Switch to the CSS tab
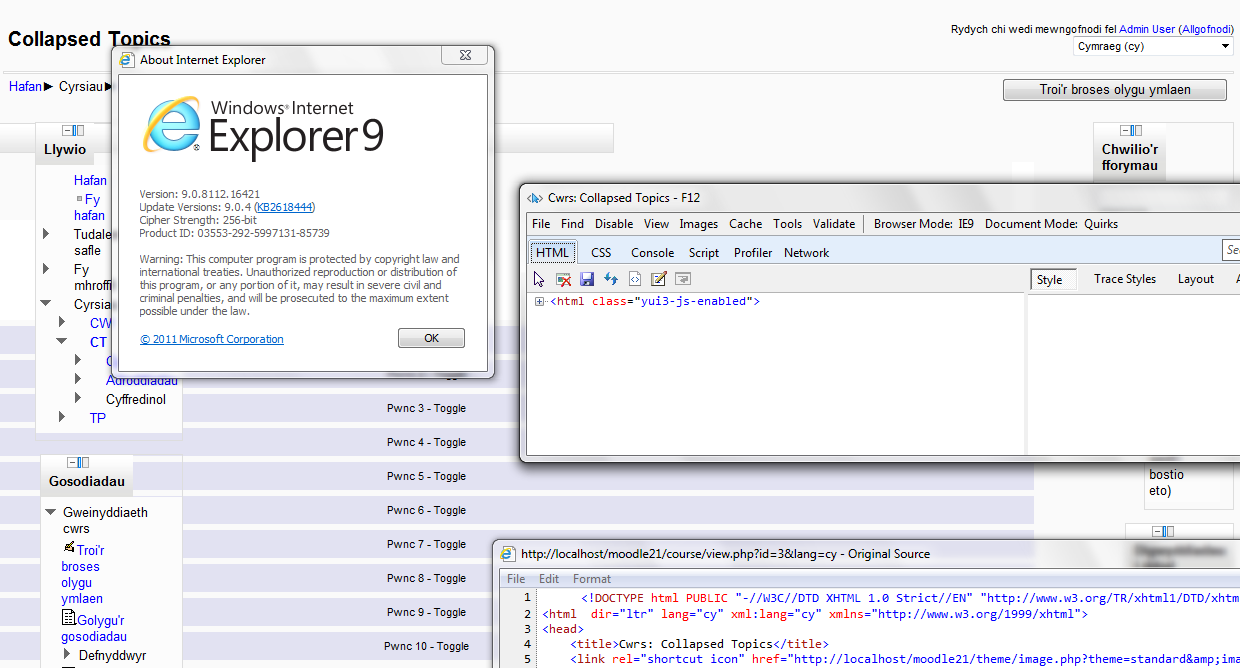 point(601,253)
